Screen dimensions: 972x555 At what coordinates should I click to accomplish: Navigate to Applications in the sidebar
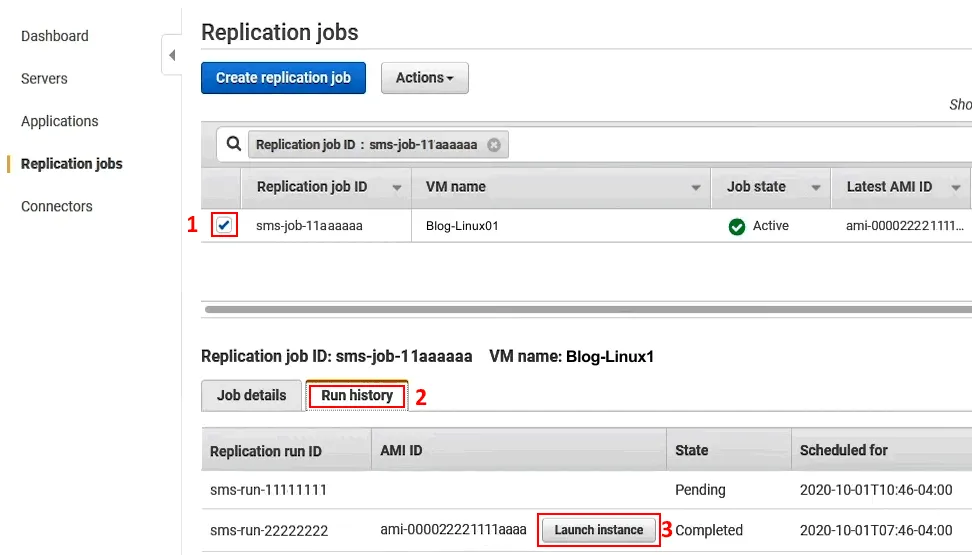click(60, 121)
